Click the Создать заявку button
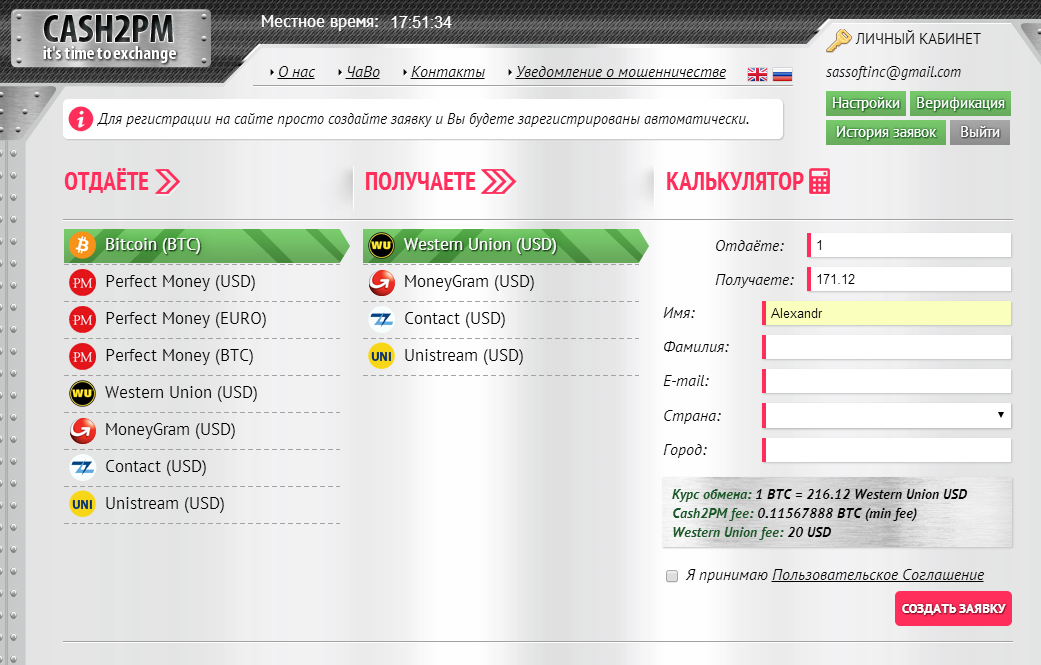1041x665 pixels. [953, 609]
